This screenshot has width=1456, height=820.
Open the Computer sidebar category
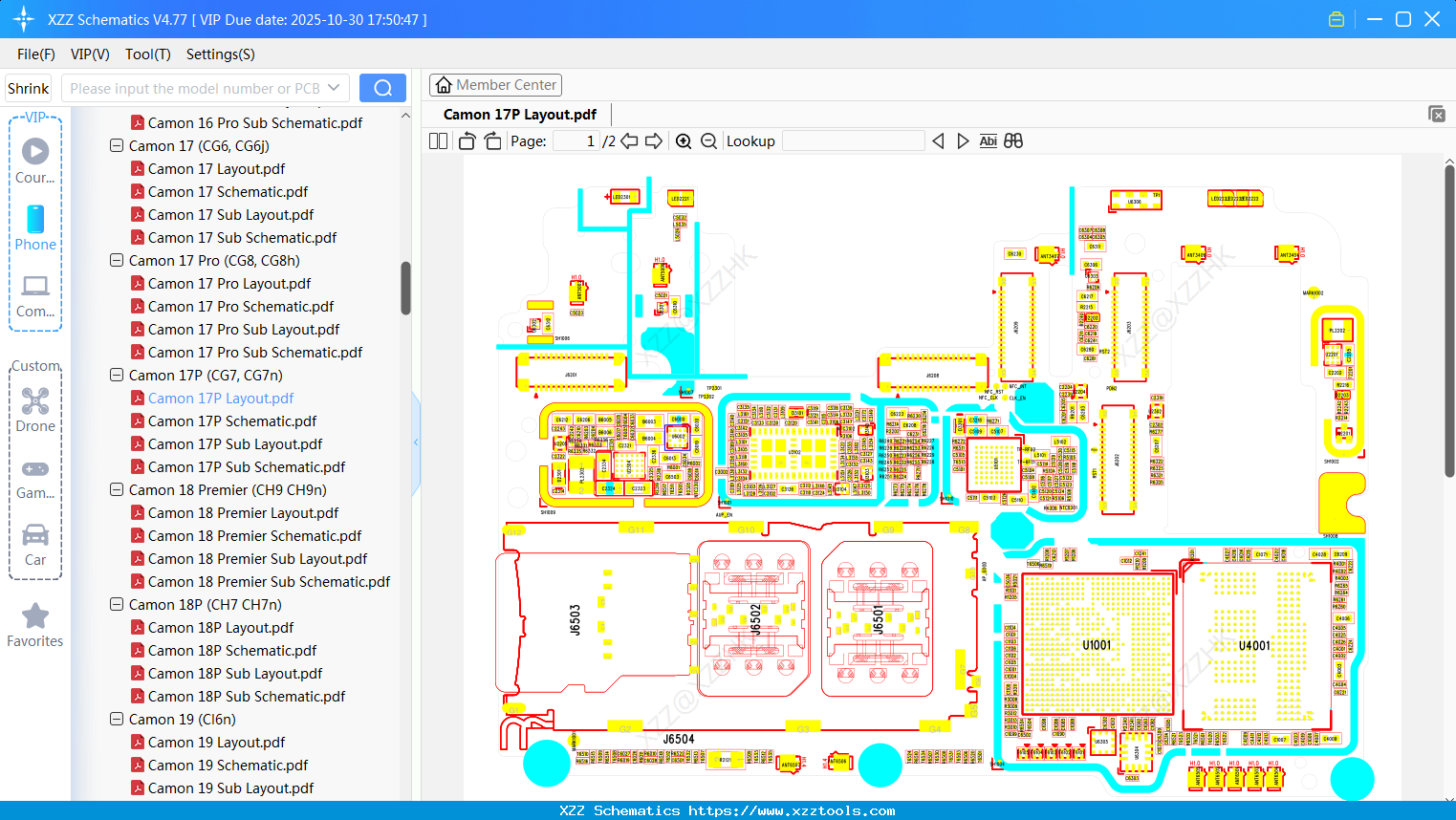35,295
